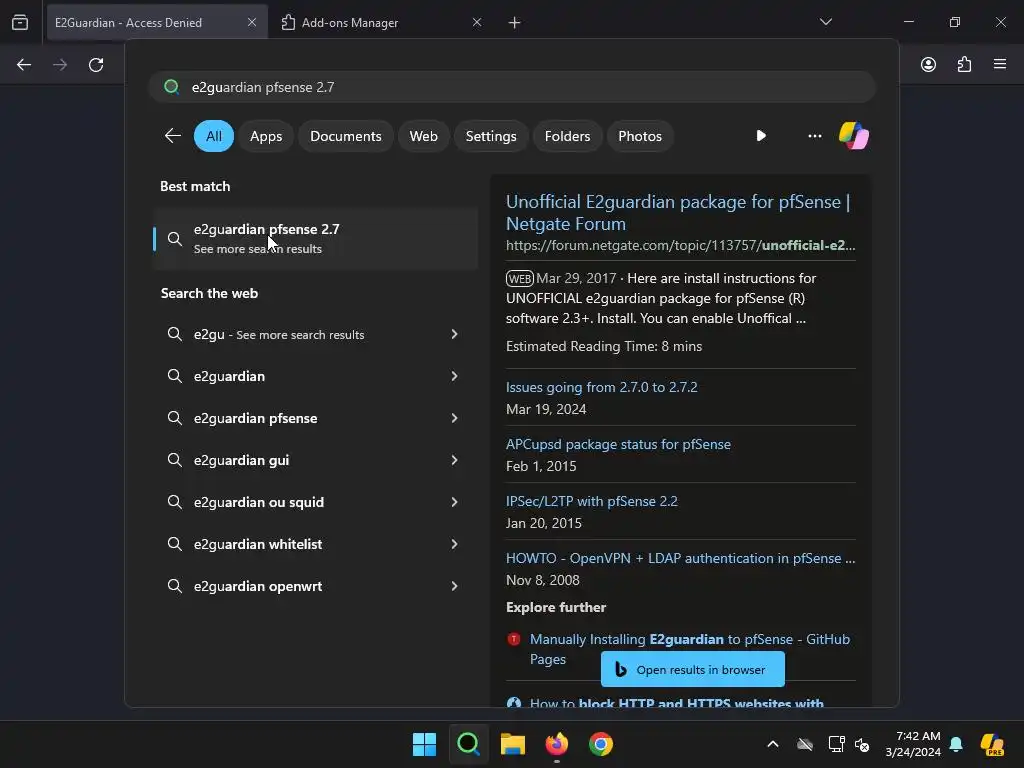Click Open results in browser button
1024x768 pixels.
coord(692,669)
